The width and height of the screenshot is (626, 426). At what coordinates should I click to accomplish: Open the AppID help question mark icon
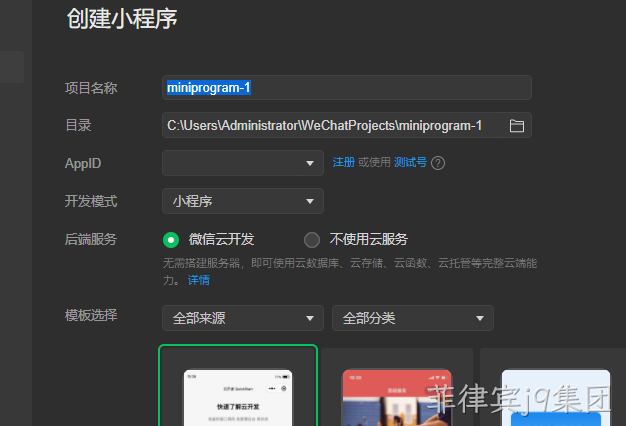[438, 163]
